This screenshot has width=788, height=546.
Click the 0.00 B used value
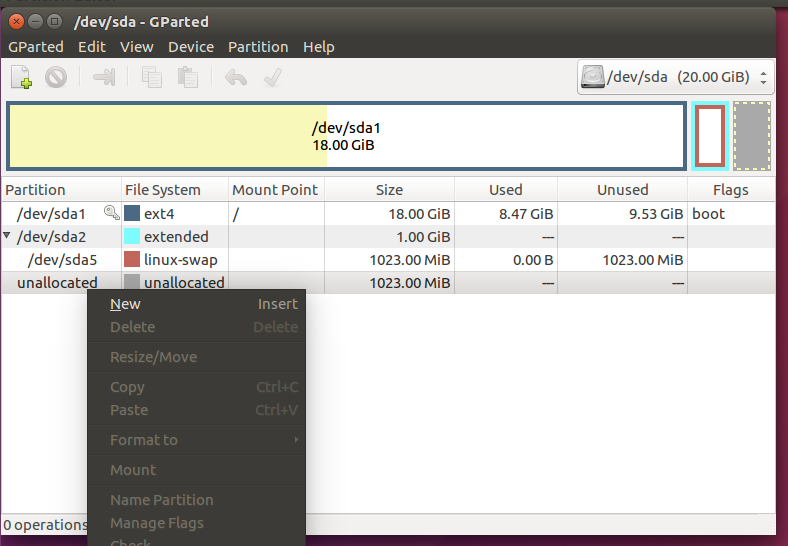pyautogui.click(x=533, y=260)
